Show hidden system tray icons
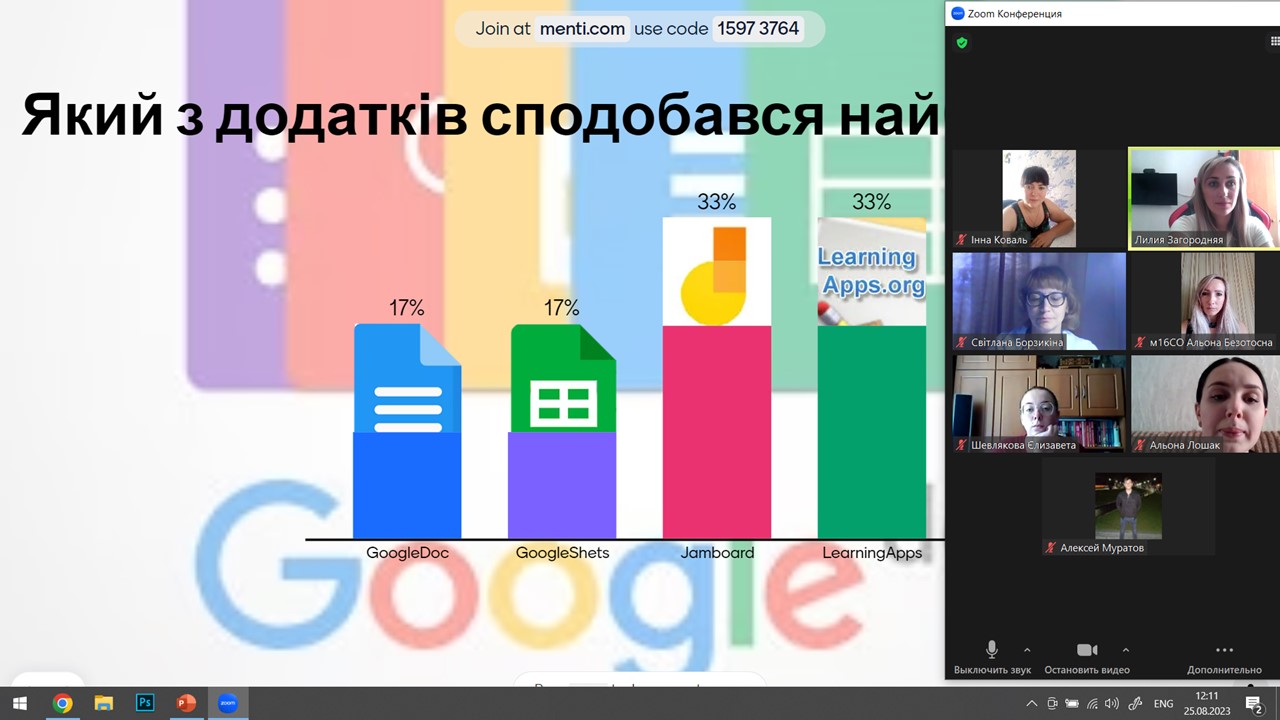Viewport: 1280px width, 720px height. [x=1031, y=703]
